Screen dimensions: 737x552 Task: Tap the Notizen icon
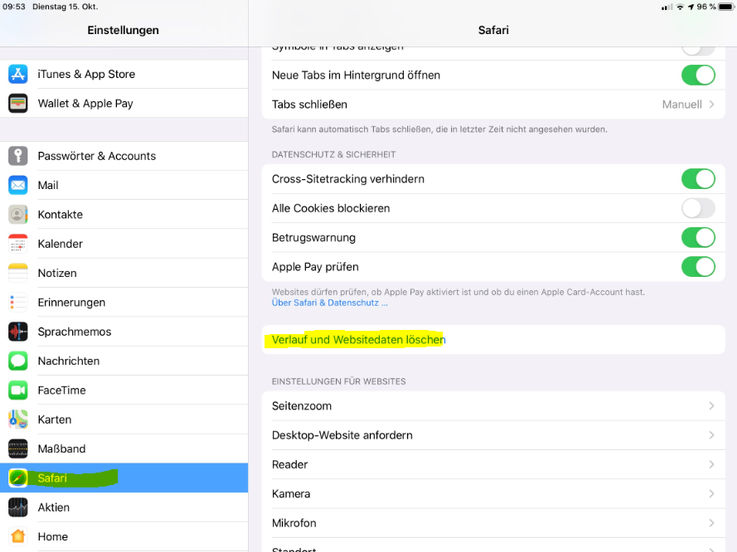[x=18, y=273]
